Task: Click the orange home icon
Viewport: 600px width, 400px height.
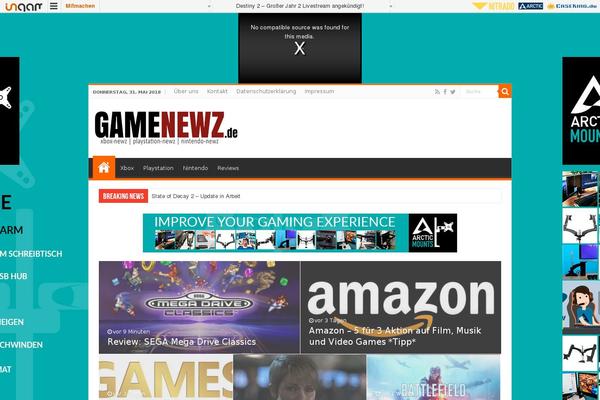Action: (x=104, y=168)
